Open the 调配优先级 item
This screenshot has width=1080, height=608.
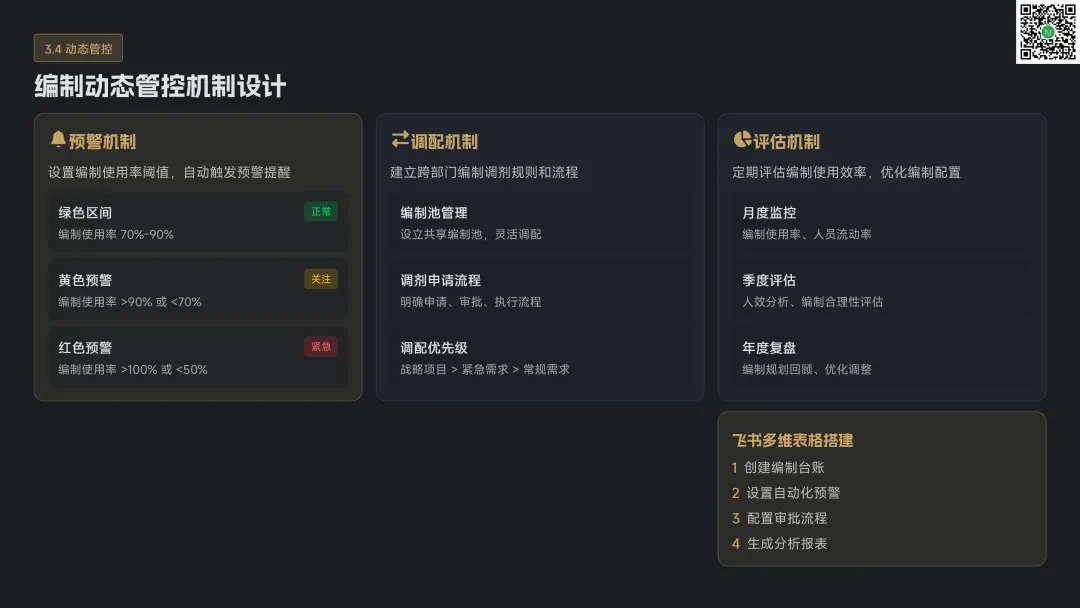(x=540, y=358)
